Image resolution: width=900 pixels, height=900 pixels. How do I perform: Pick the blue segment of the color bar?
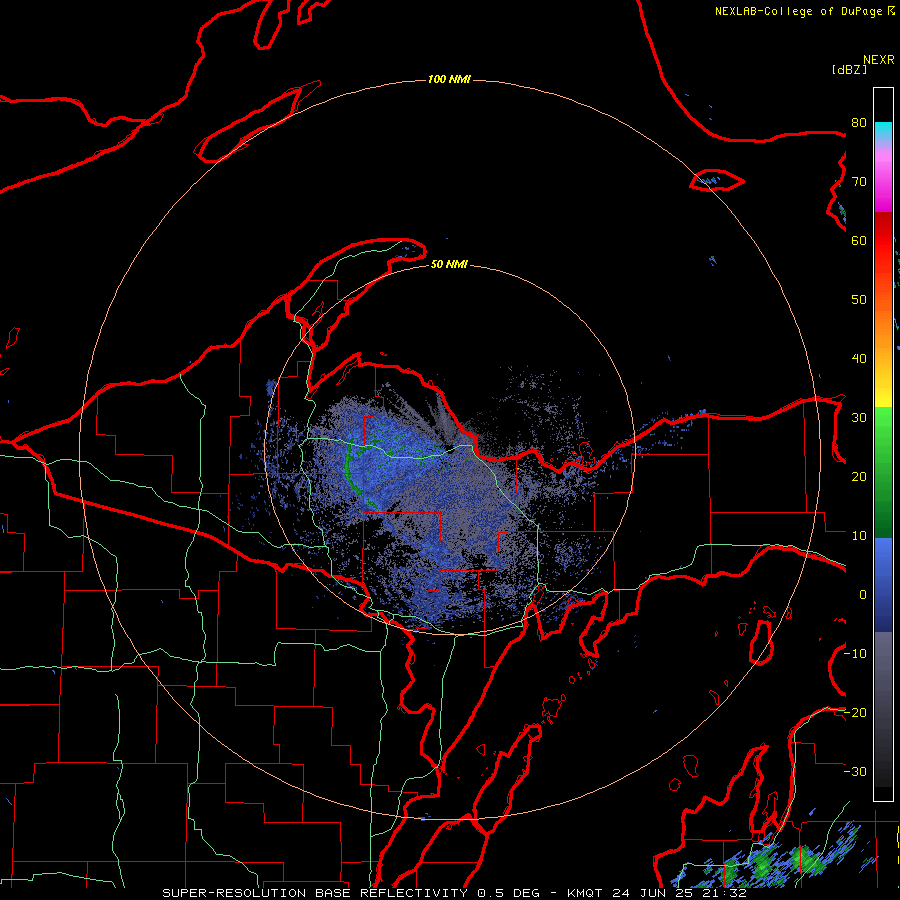click(x=883, y=585)
